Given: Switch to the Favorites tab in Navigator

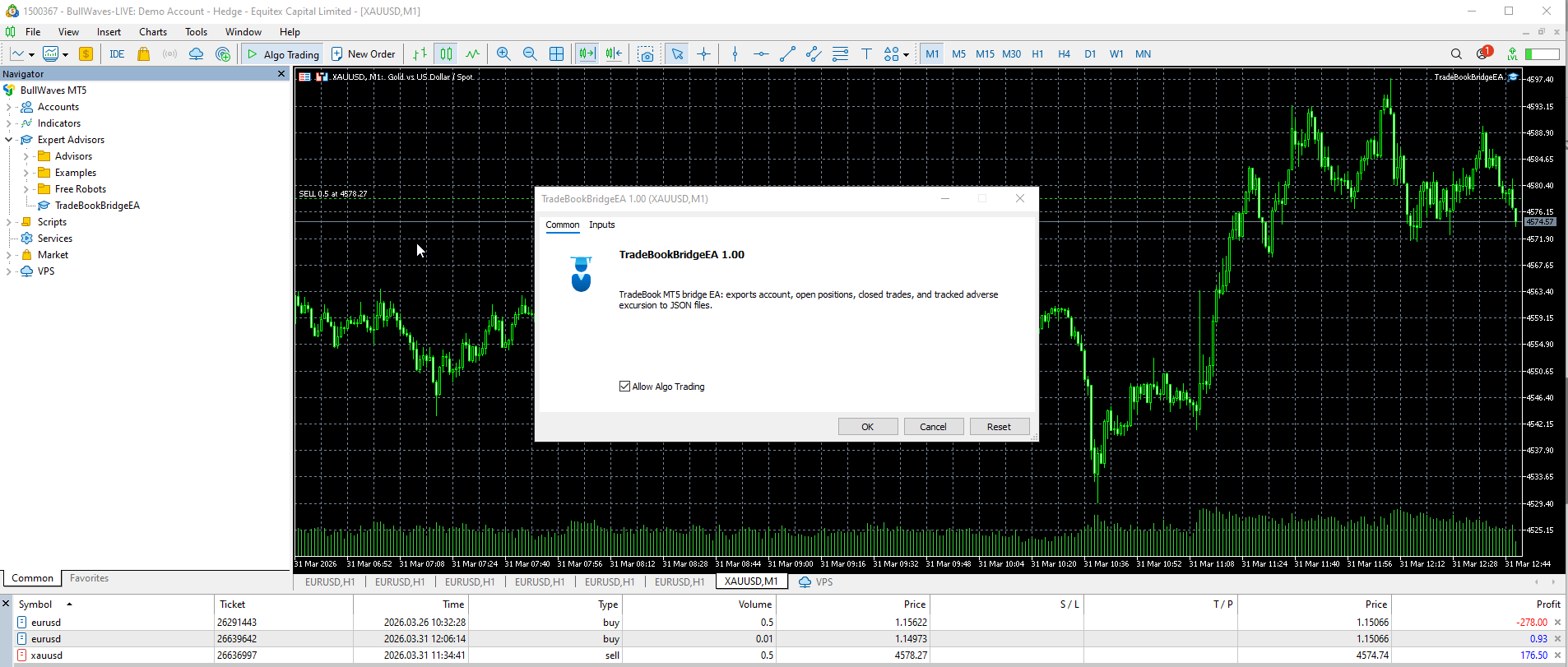Looking at the screenshot, I should (x=89, y=578).
